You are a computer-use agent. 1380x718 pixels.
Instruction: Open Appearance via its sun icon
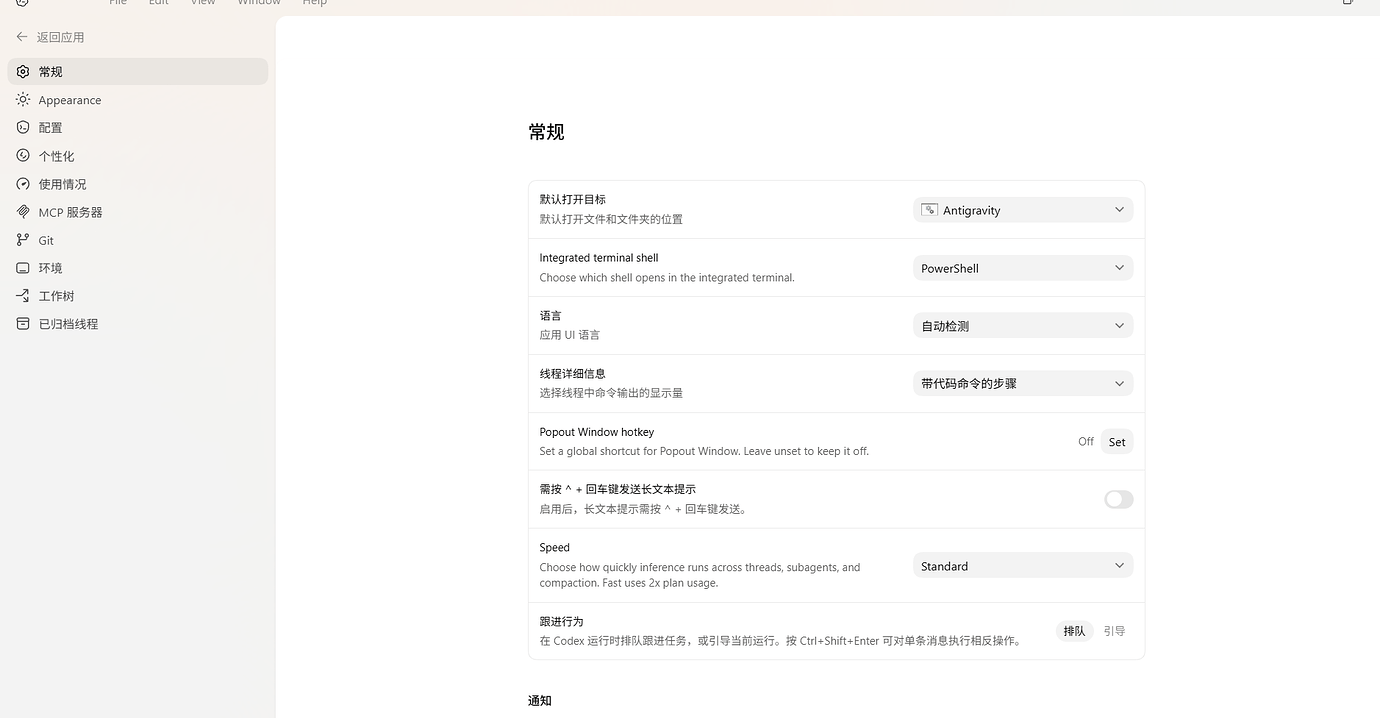tap(23, 100)
